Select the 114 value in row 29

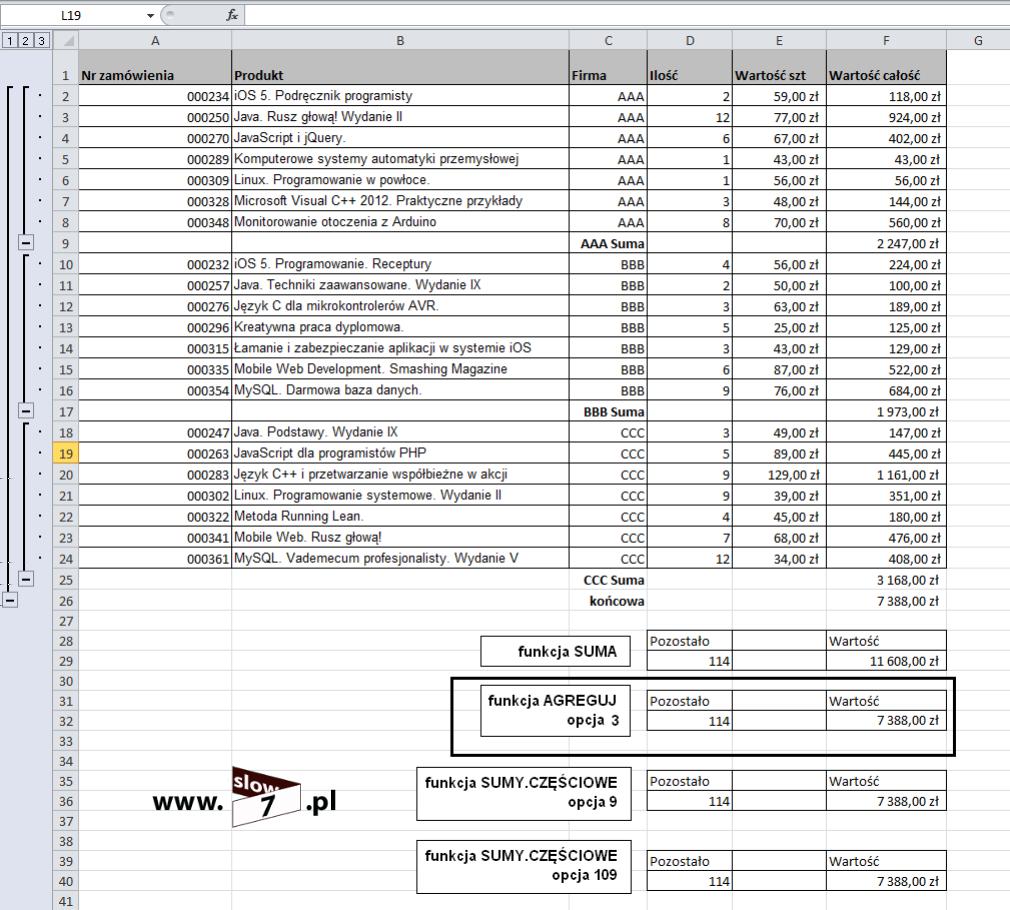point(690,661)
